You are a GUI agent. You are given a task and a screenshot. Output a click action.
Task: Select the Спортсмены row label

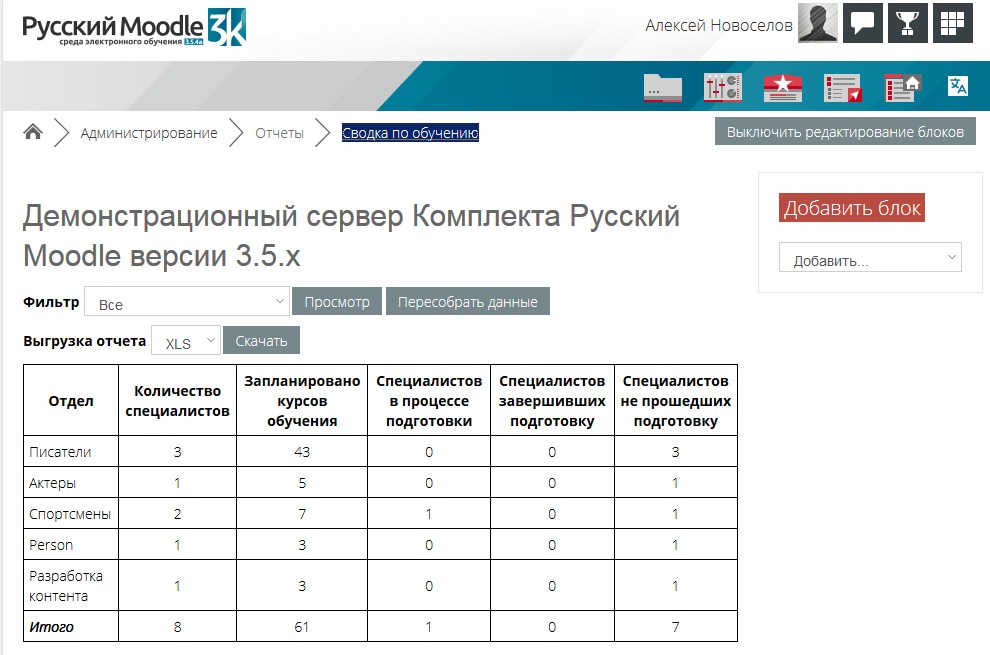69,514
